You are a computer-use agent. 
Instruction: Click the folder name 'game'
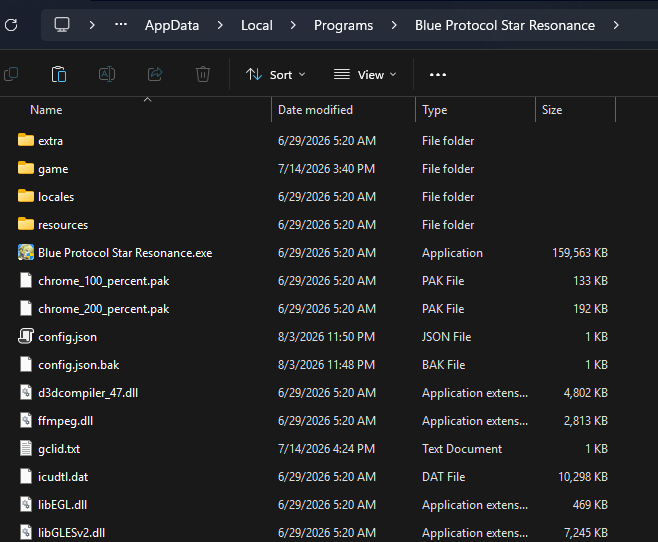click(x=53, y=169)
